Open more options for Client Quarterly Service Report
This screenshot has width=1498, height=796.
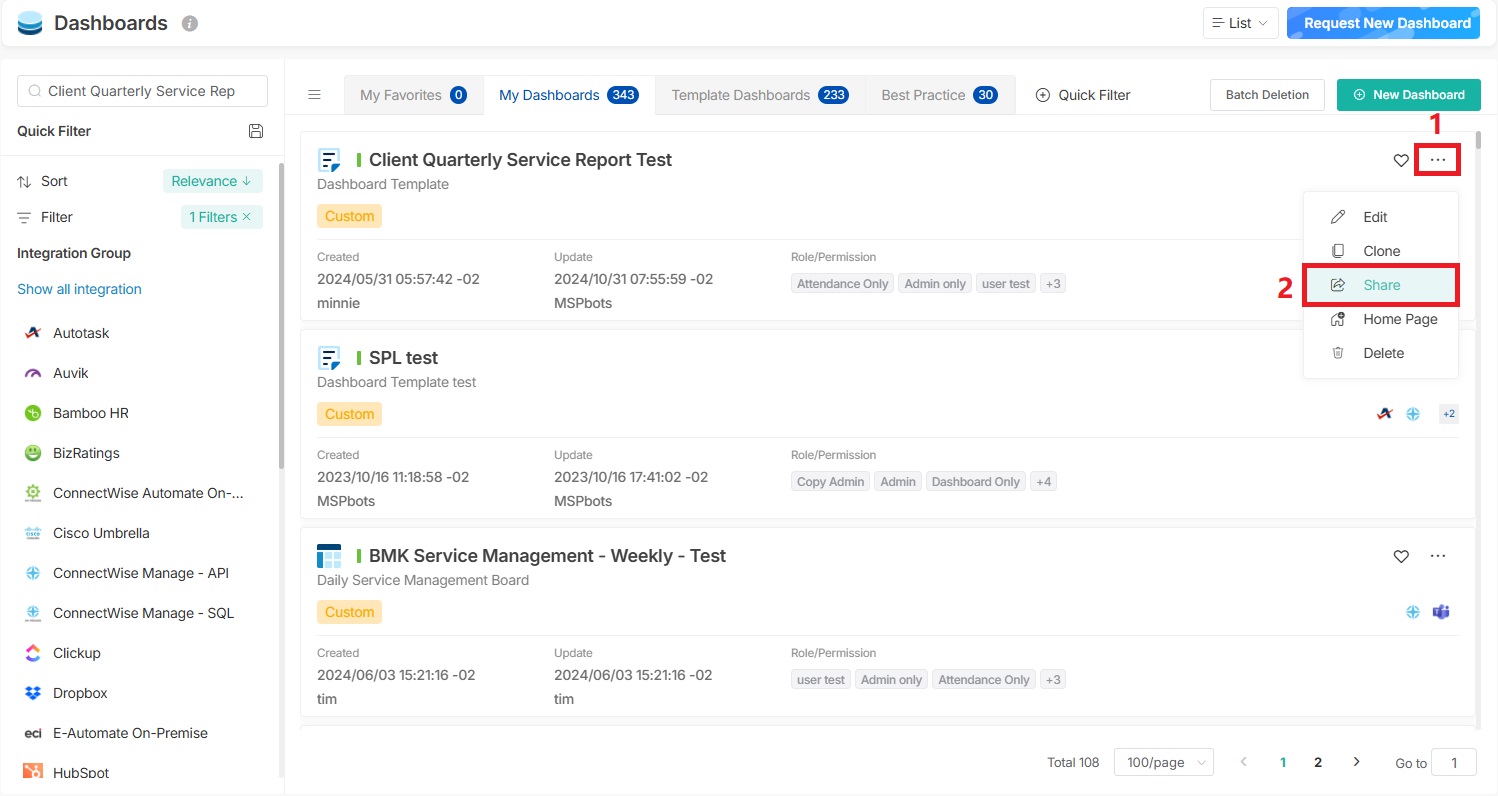1438,160
